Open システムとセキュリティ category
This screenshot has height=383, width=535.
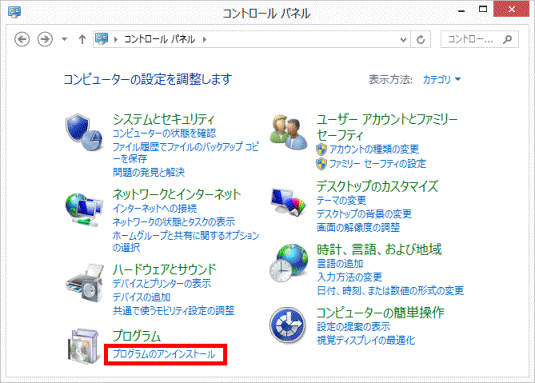point(163,119)
